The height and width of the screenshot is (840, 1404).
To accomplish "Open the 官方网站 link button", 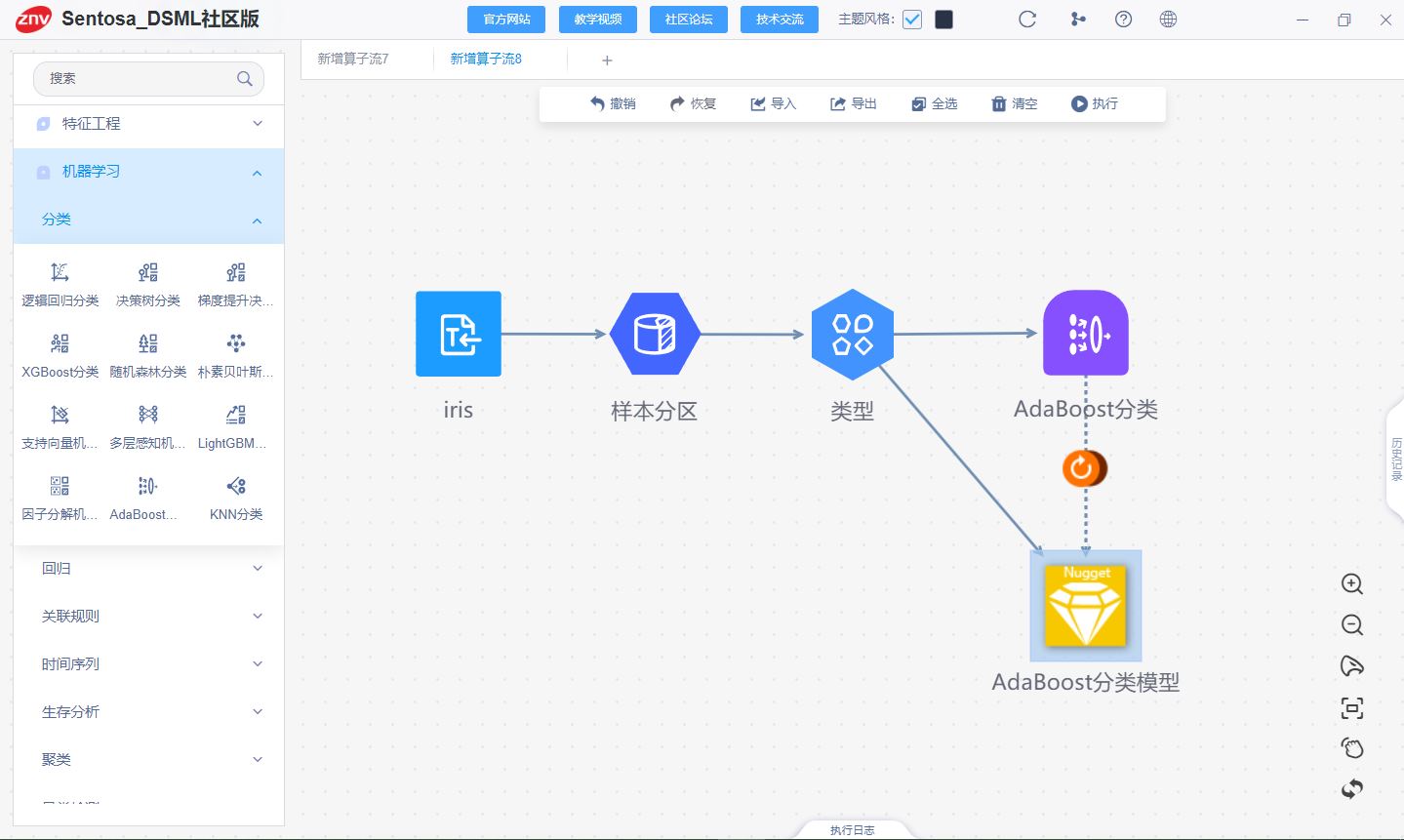I will (x=507, y=20).
